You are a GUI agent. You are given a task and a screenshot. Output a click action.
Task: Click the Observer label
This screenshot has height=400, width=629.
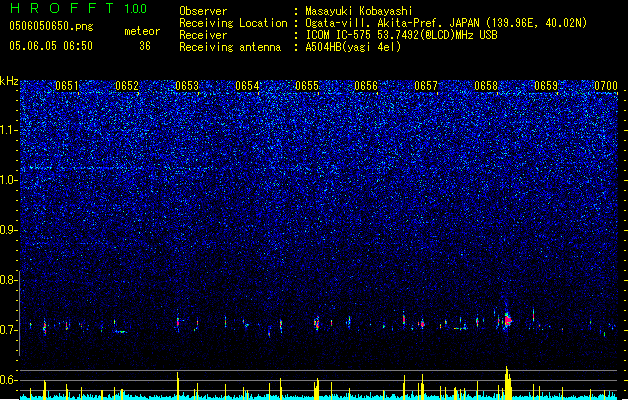pyautogui.click(x=203, y=11)
